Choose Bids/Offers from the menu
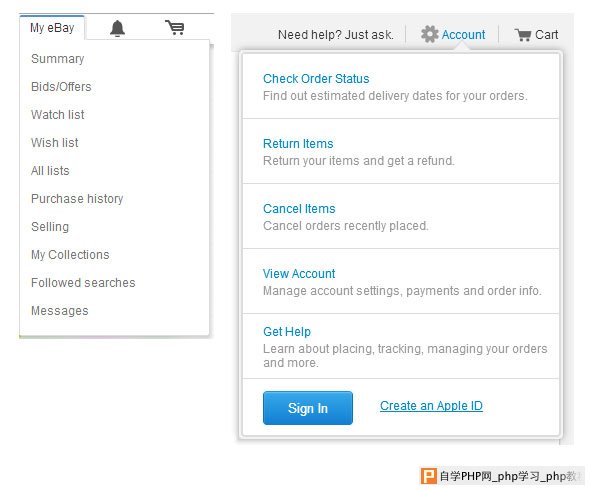 tap(61, 87)
